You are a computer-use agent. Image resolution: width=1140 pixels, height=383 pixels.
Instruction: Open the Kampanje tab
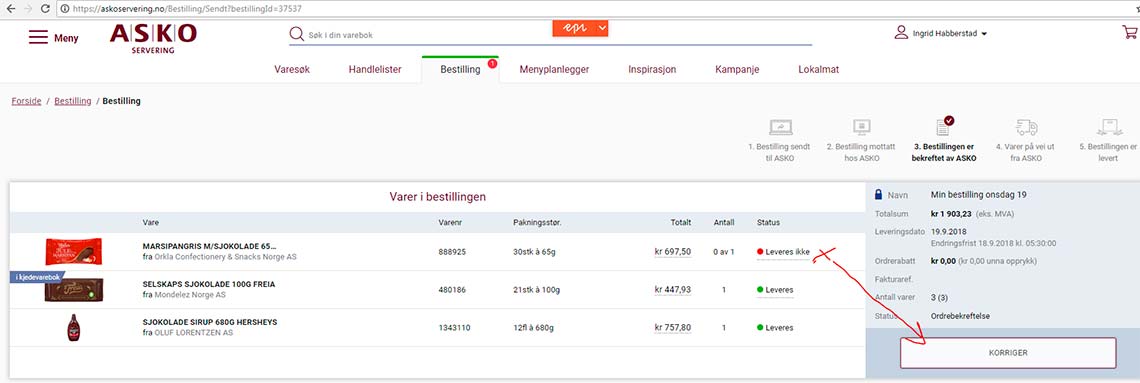(737, 70)
